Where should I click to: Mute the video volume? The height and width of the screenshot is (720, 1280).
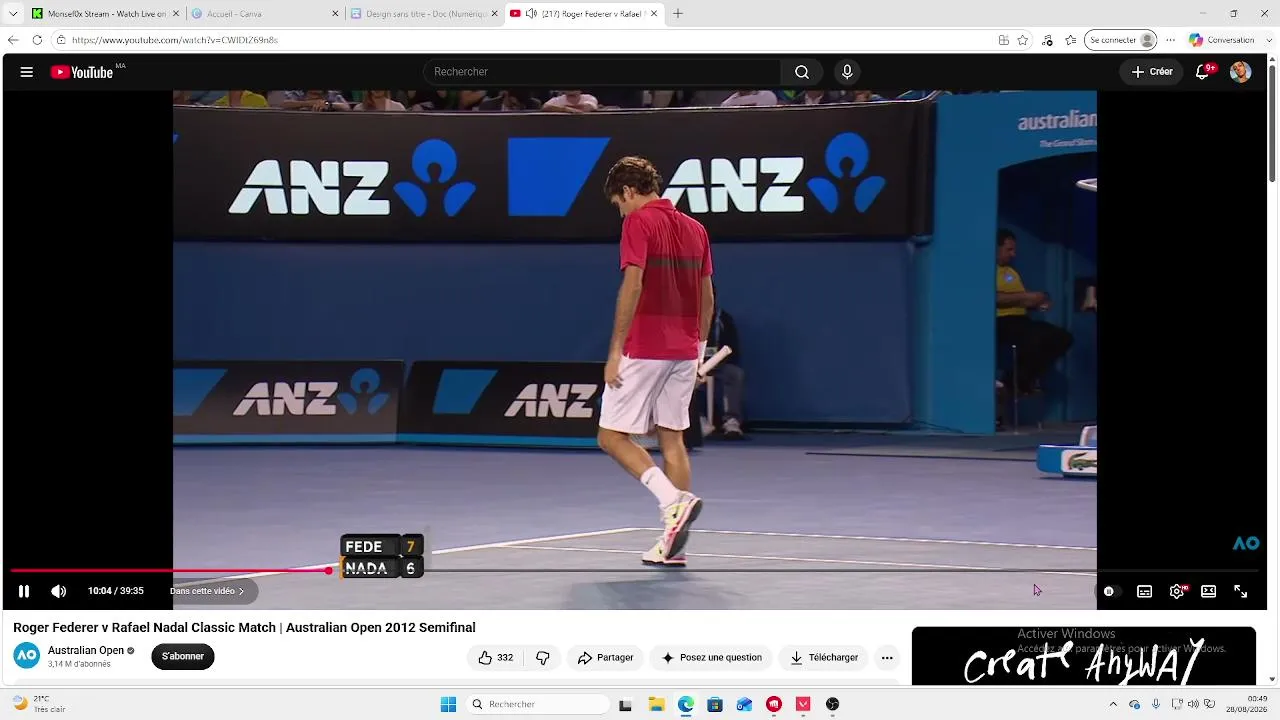(x=59, y=591)
